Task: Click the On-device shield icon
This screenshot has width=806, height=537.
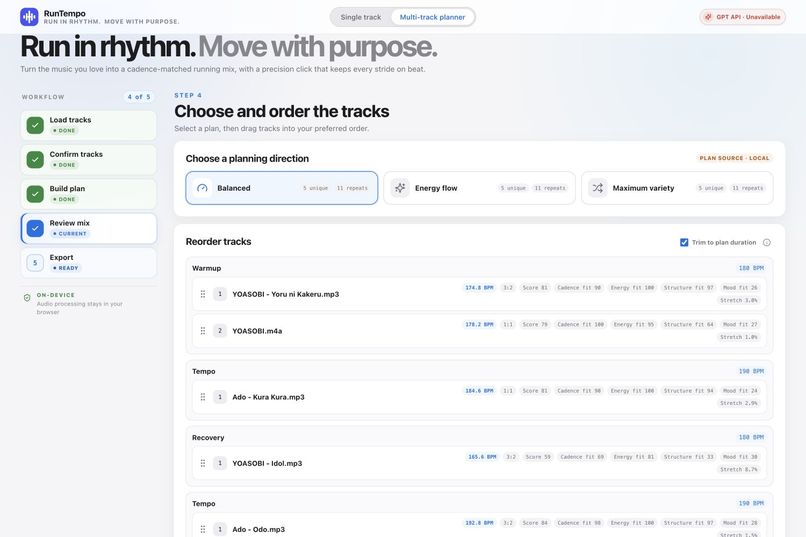Action: tap(27, 298)
